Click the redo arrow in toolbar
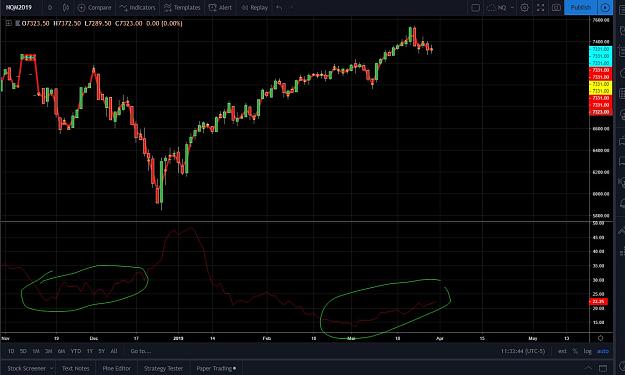 pyautogui.click(x=292, y=8)
